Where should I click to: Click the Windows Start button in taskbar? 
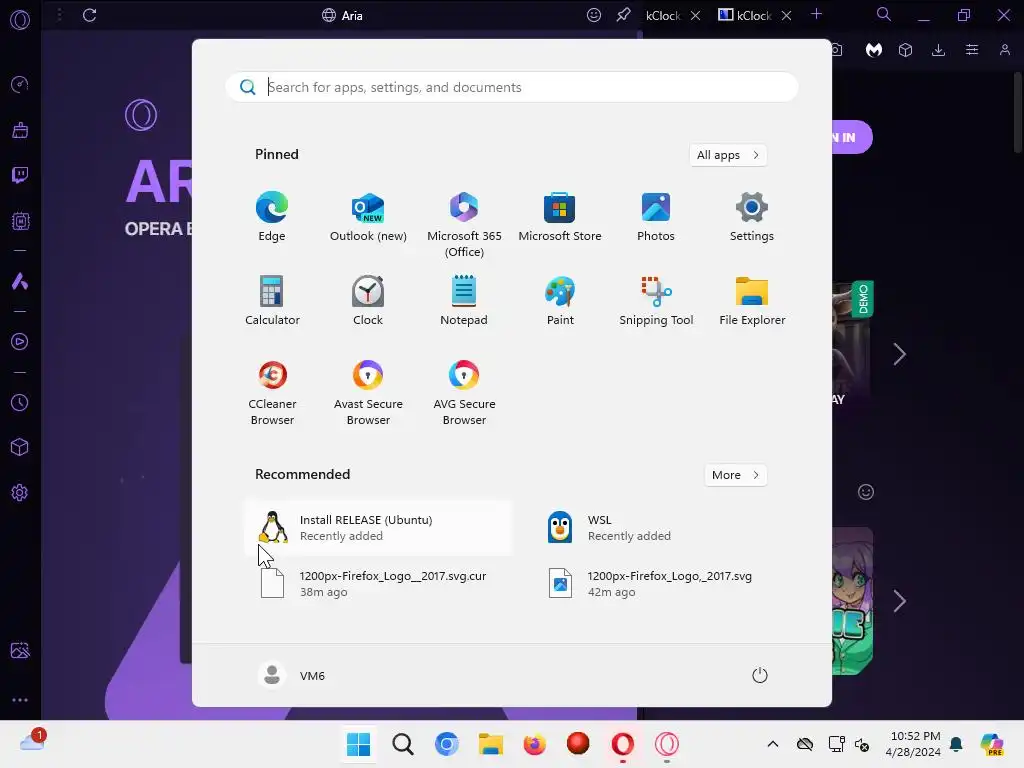point(359,744)
